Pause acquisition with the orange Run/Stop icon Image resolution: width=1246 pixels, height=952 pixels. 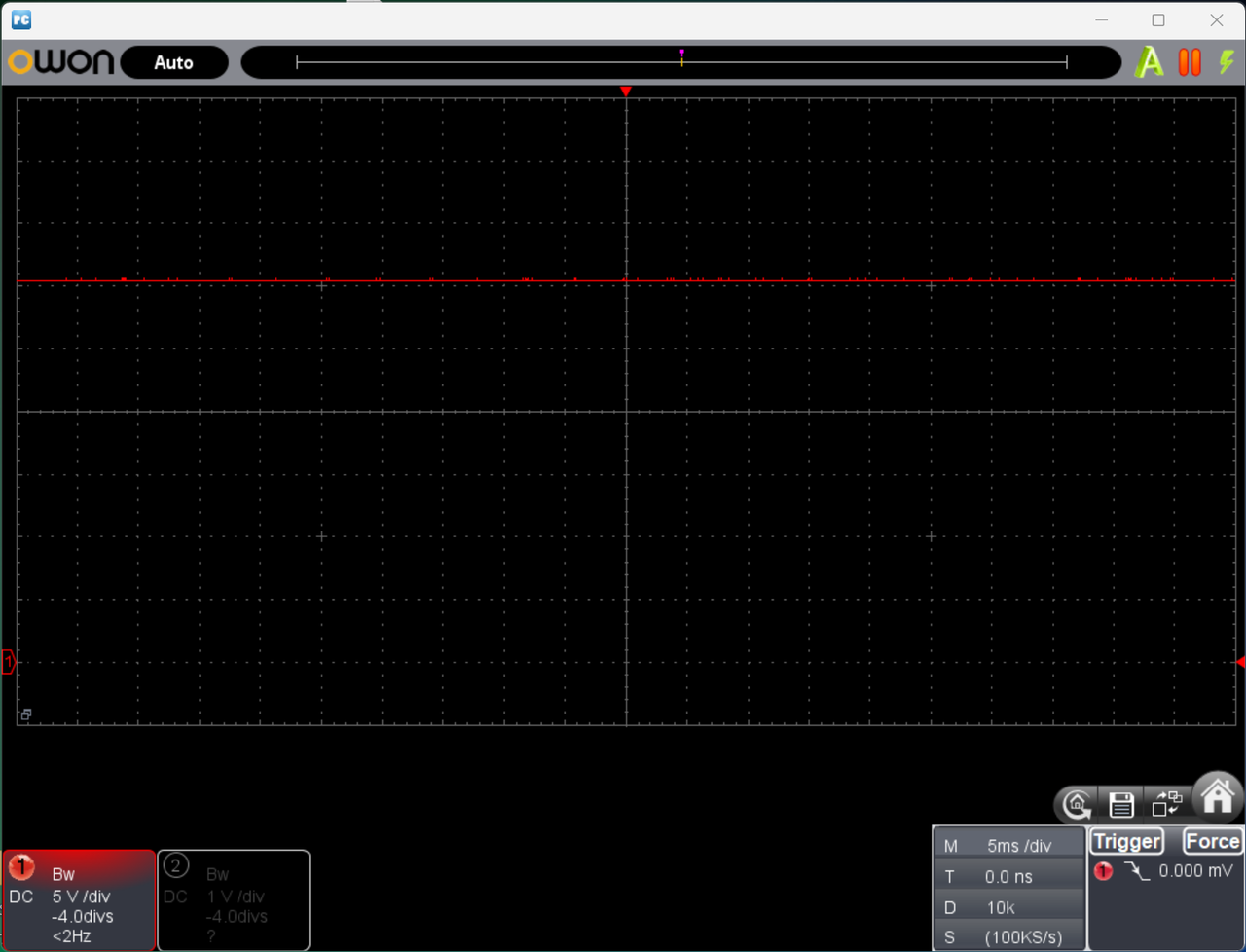pos(1190,62)
